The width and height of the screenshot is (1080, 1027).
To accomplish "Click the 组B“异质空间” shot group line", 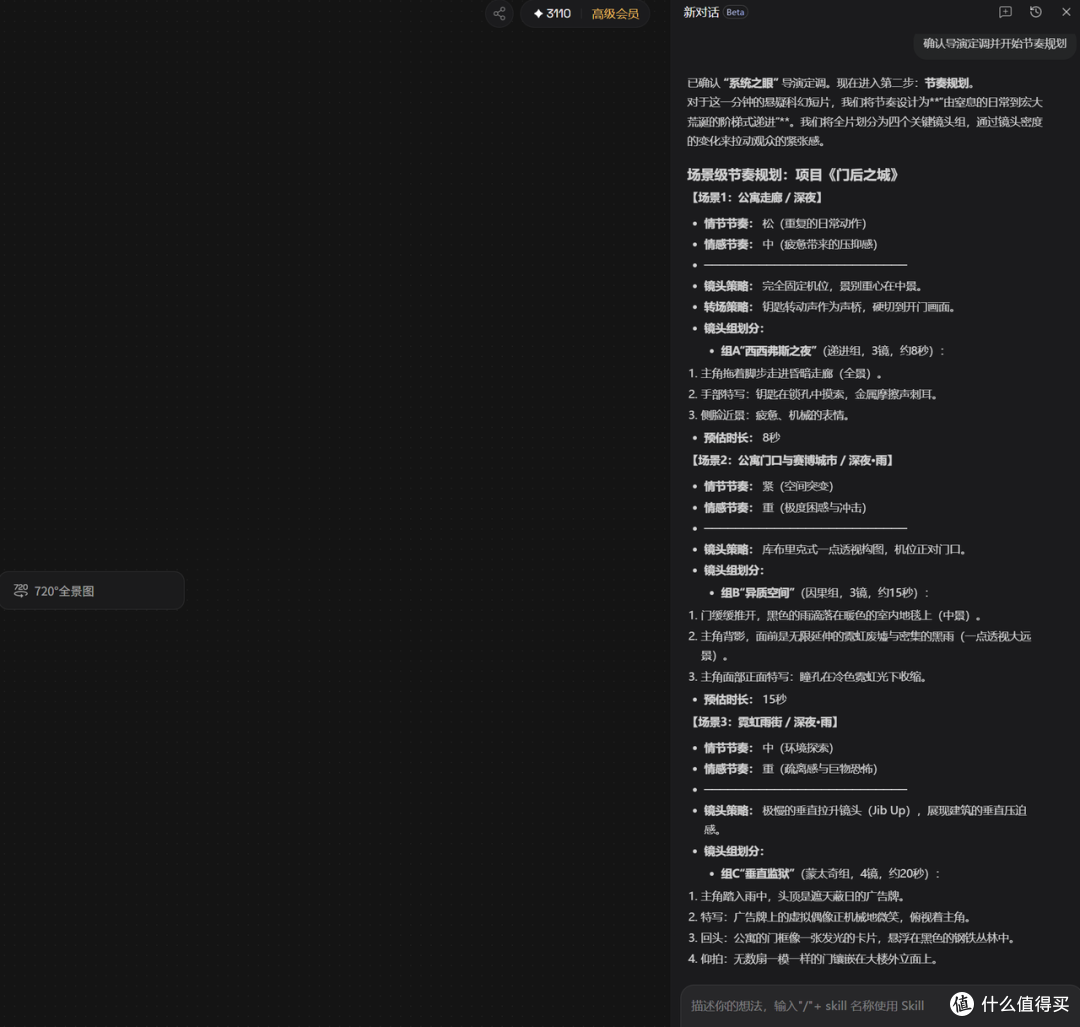I will point(825,592).
